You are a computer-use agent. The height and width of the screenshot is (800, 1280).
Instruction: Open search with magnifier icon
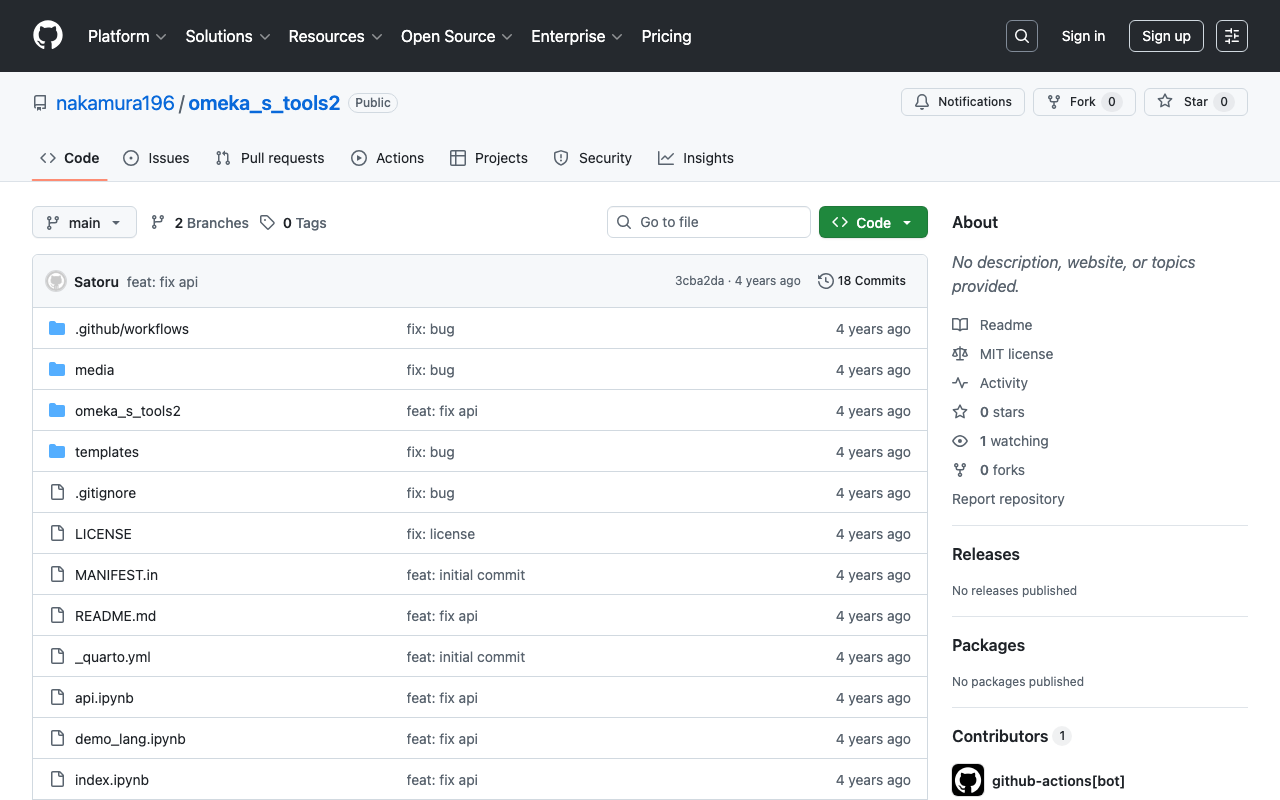pos(1021,36)
